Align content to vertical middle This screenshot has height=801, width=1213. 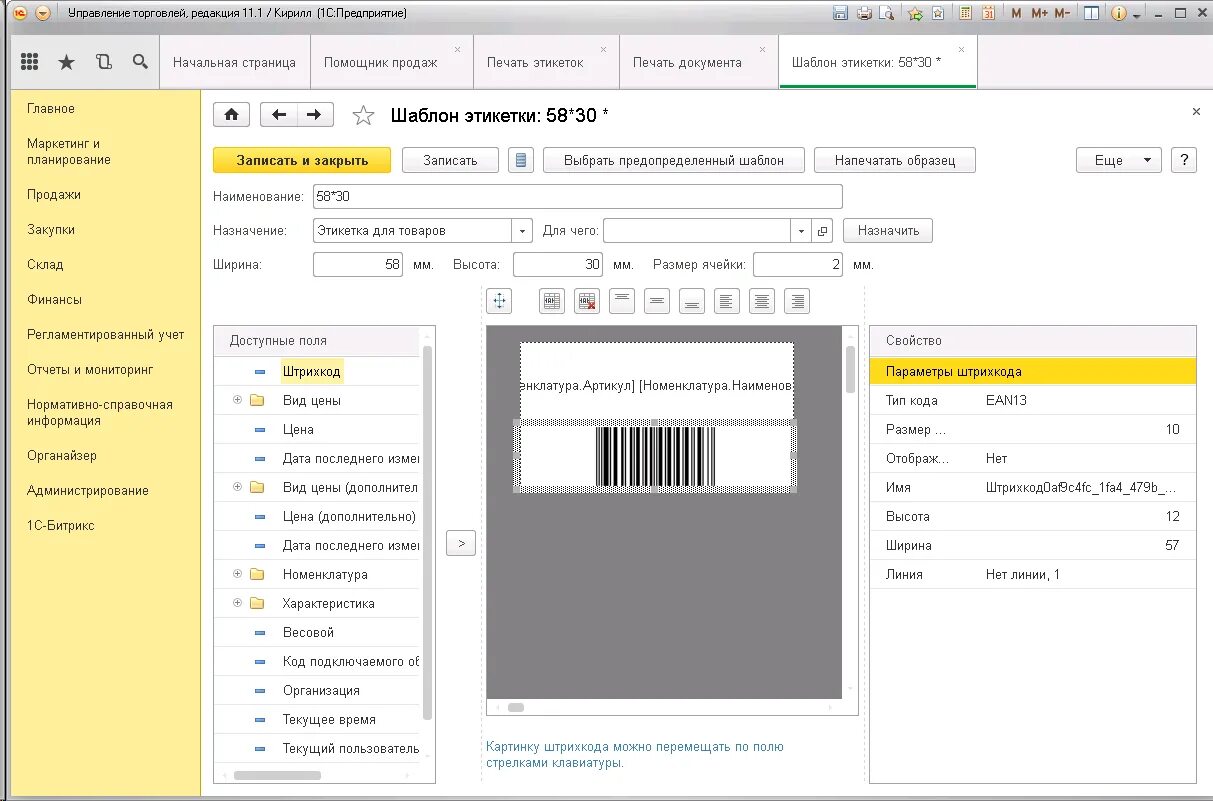click(x=657, y=300)
